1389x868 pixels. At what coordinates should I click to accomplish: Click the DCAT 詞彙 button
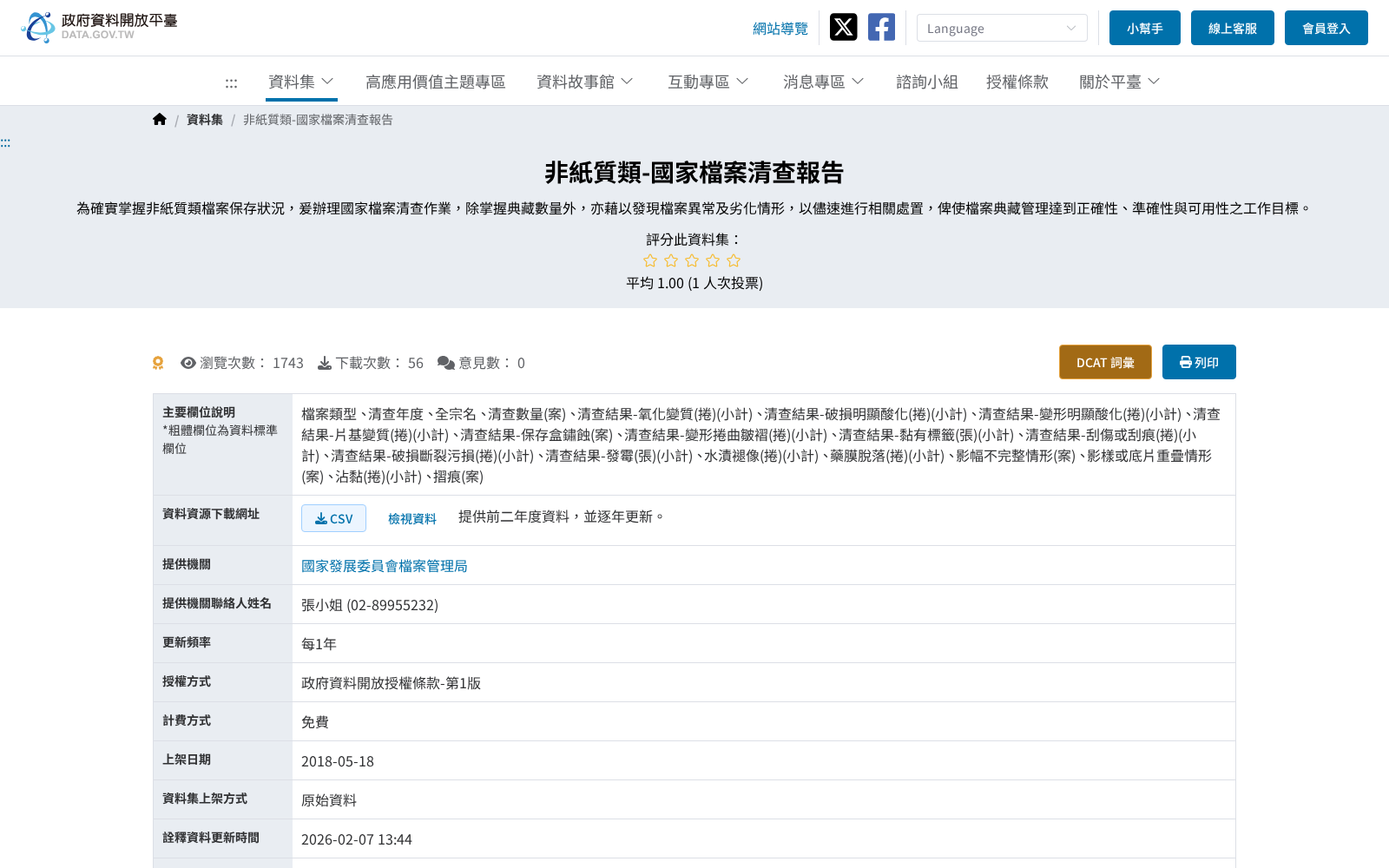pyautogui.click(x=1105, y=362)
